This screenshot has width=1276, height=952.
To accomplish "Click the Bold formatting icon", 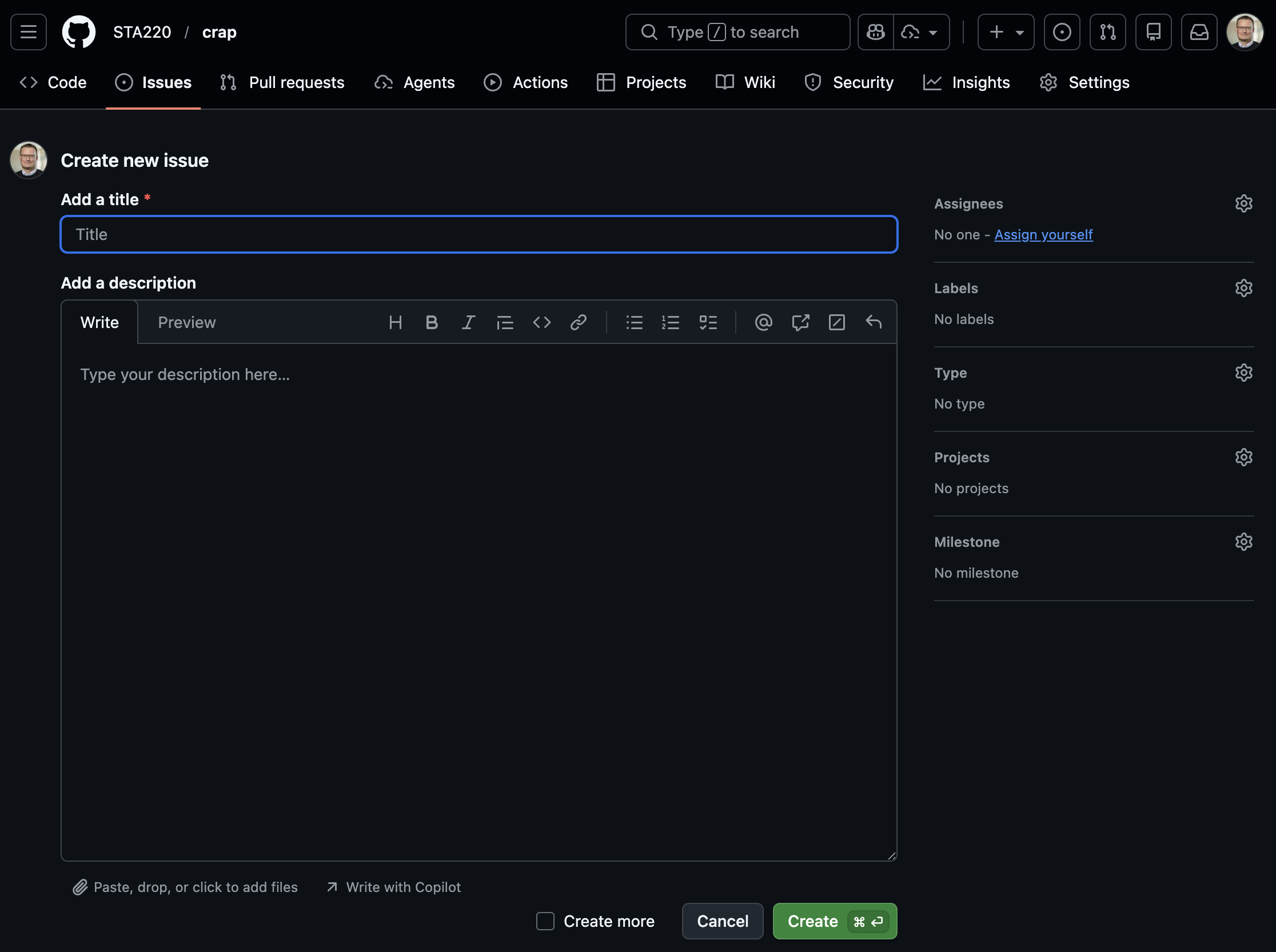I will coord(431,322).
